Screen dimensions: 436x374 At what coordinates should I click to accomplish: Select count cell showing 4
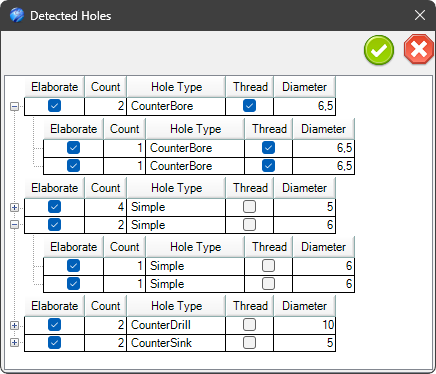pyautogui.click(x=105, y=207)
